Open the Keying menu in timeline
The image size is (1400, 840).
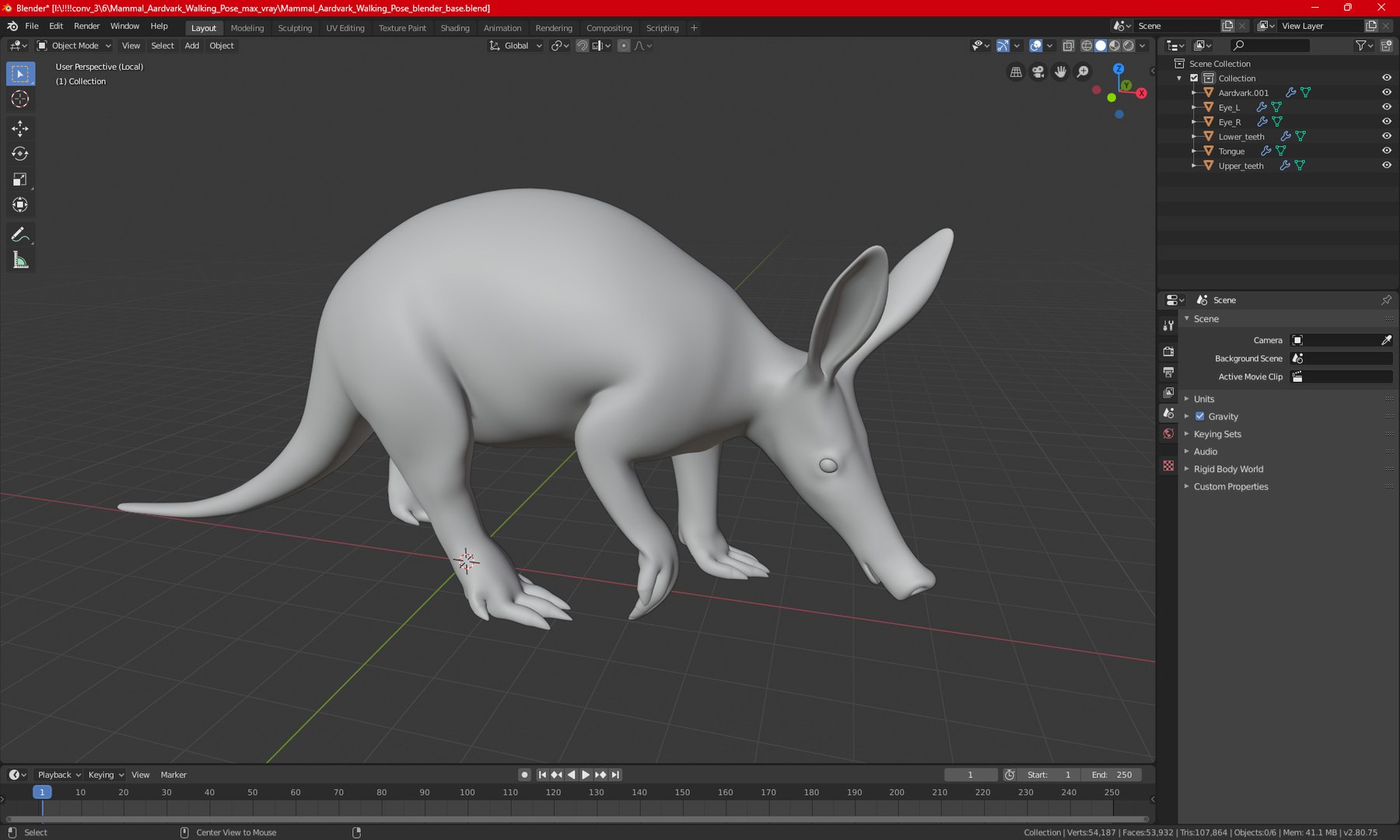point(106,775)
